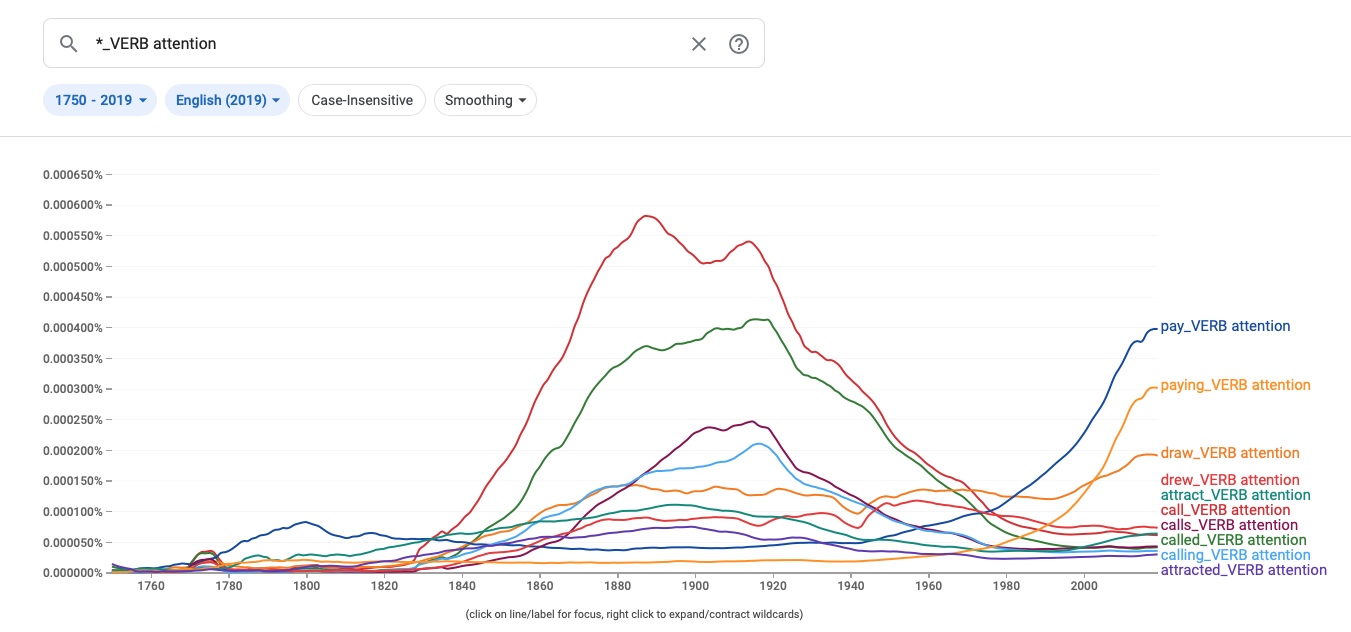Click the red call_VERB line at its peak
This screenshot has height=632, width=1351.
(x=646, y=216)
